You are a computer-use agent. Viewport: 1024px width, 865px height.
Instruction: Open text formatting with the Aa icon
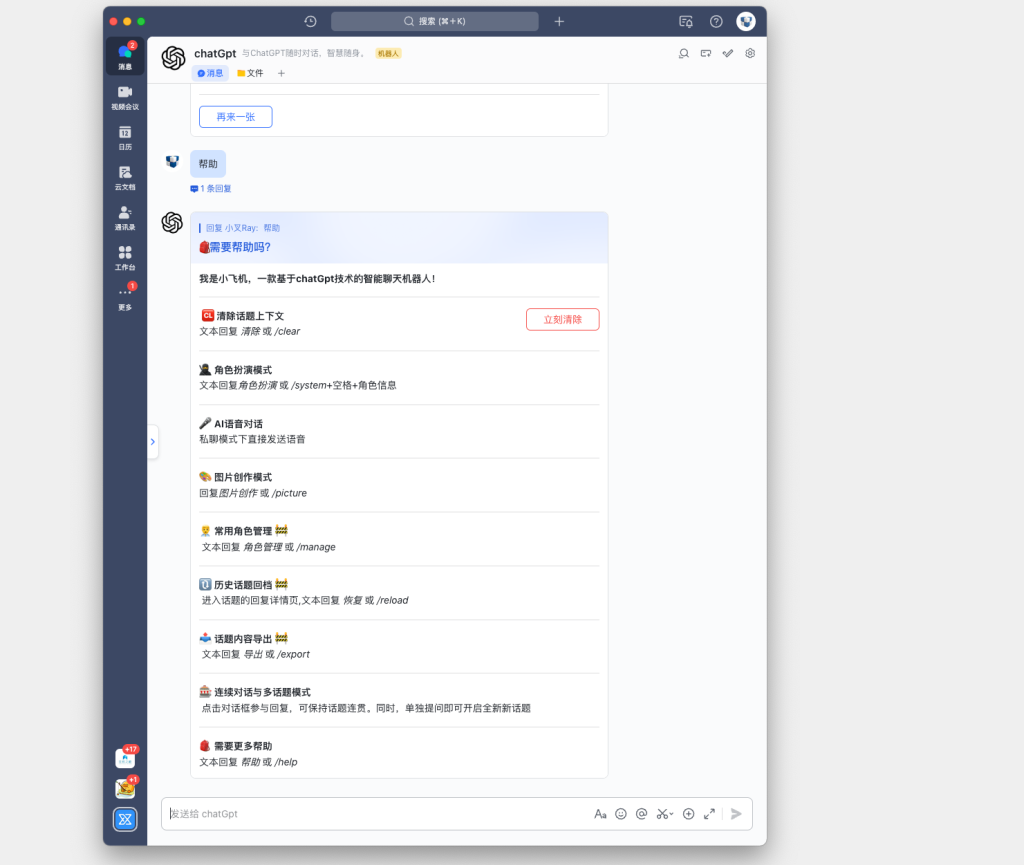[601, 813]
